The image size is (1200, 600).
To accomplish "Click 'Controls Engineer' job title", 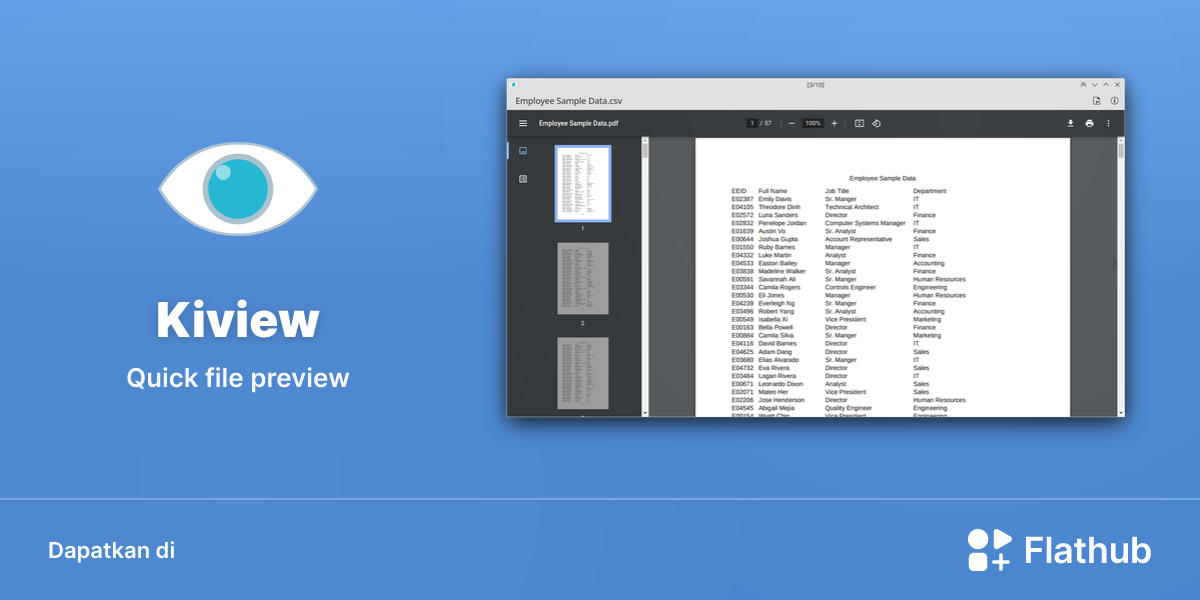I will click(850, 287).
